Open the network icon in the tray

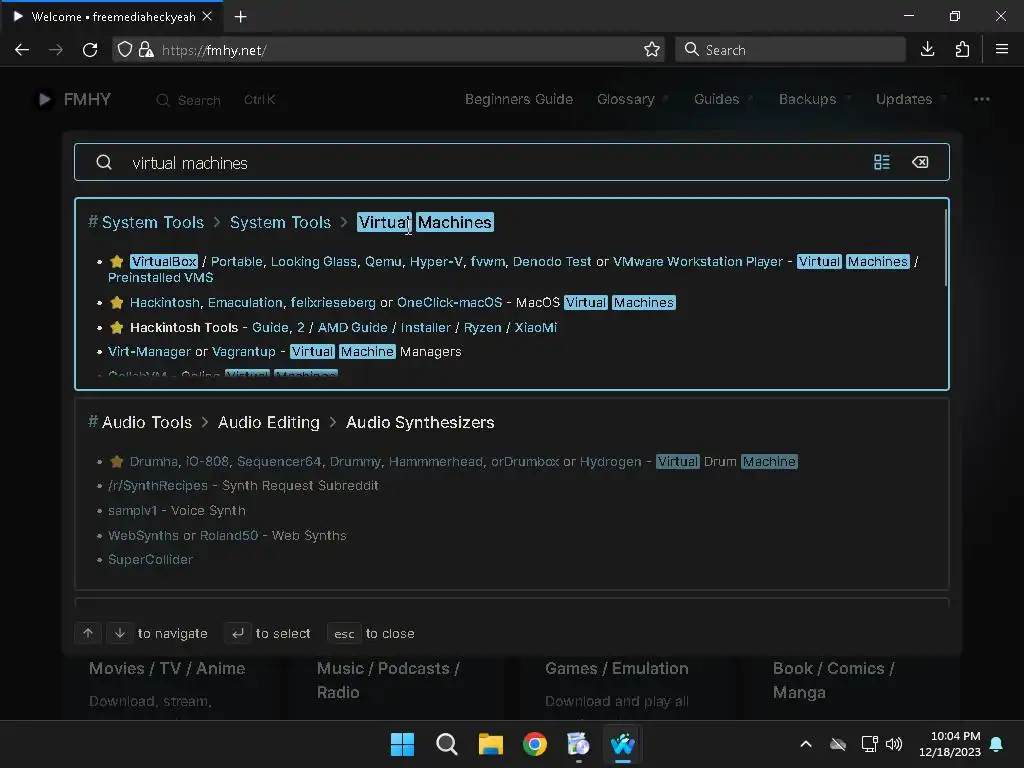(x=869, y=744)
